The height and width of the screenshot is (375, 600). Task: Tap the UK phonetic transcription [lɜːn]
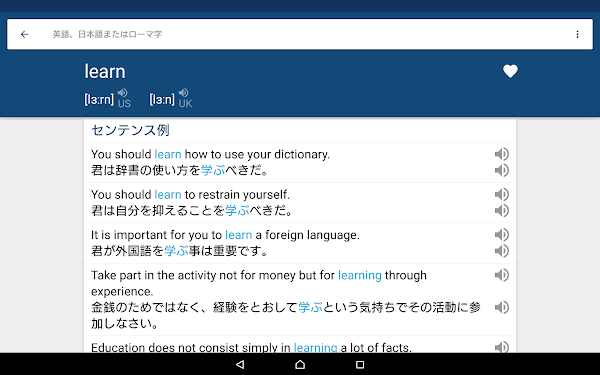coord(162,99)
